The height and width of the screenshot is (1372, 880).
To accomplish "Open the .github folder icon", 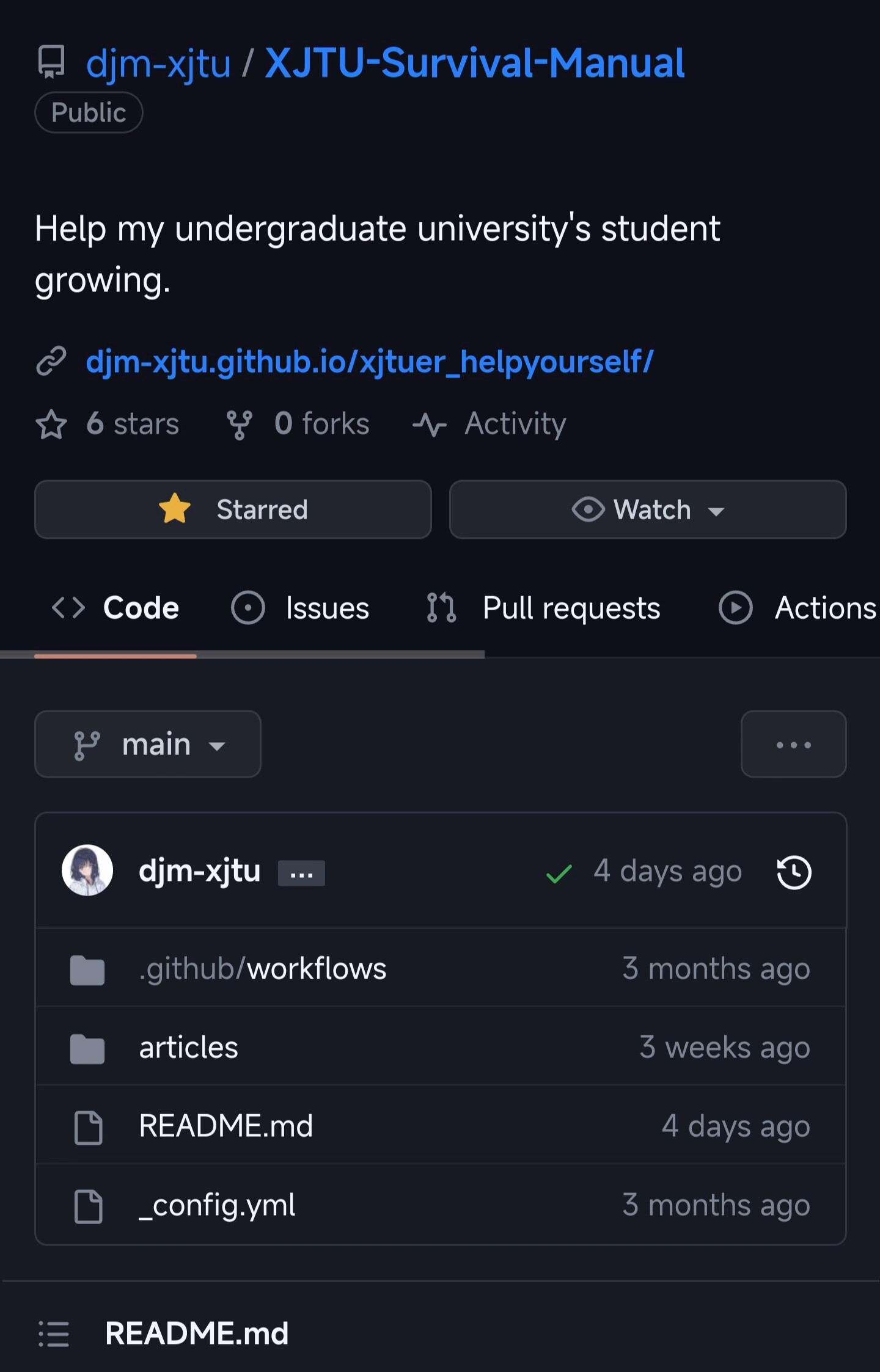I will coord(87,969).
